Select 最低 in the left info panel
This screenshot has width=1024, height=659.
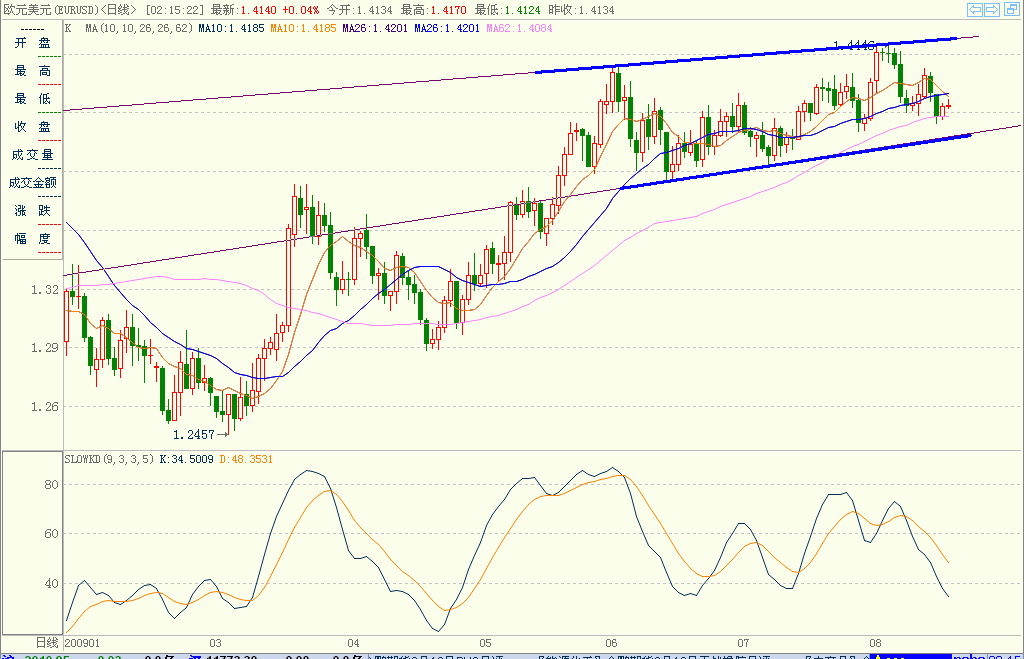pyautogui.click(x=32, y=99)
